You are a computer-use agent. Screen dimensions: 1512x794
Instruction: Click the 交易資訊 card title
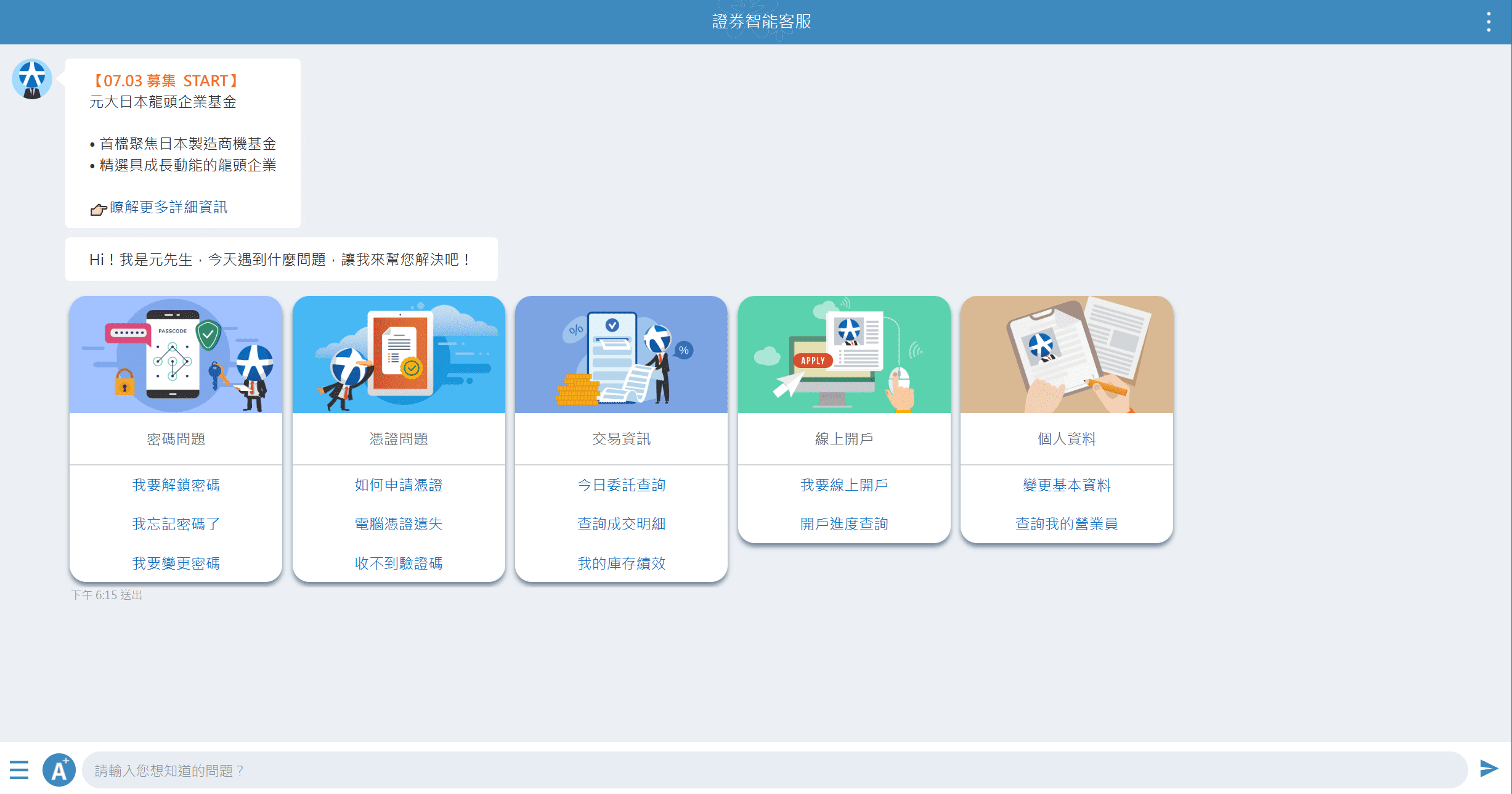622,439
